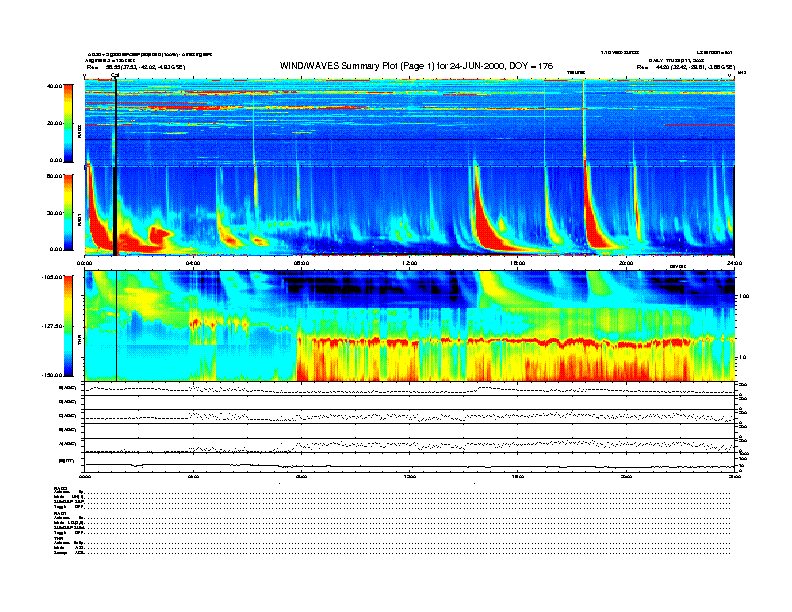Select the 60.00 label on RAD1 color scale

[54, 176]
